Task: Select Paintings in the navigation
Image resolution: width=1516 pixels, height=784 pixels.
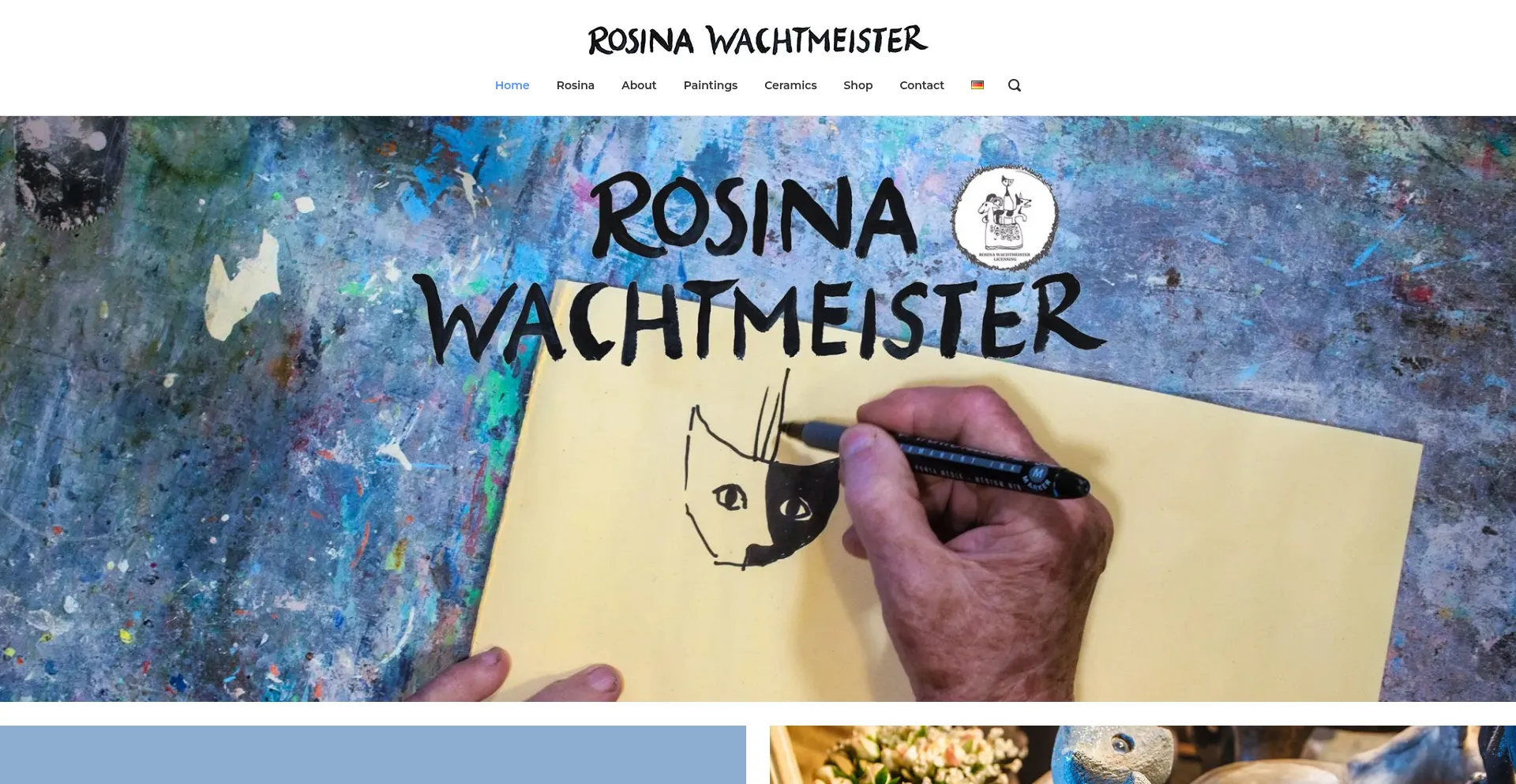Action: 711,85
